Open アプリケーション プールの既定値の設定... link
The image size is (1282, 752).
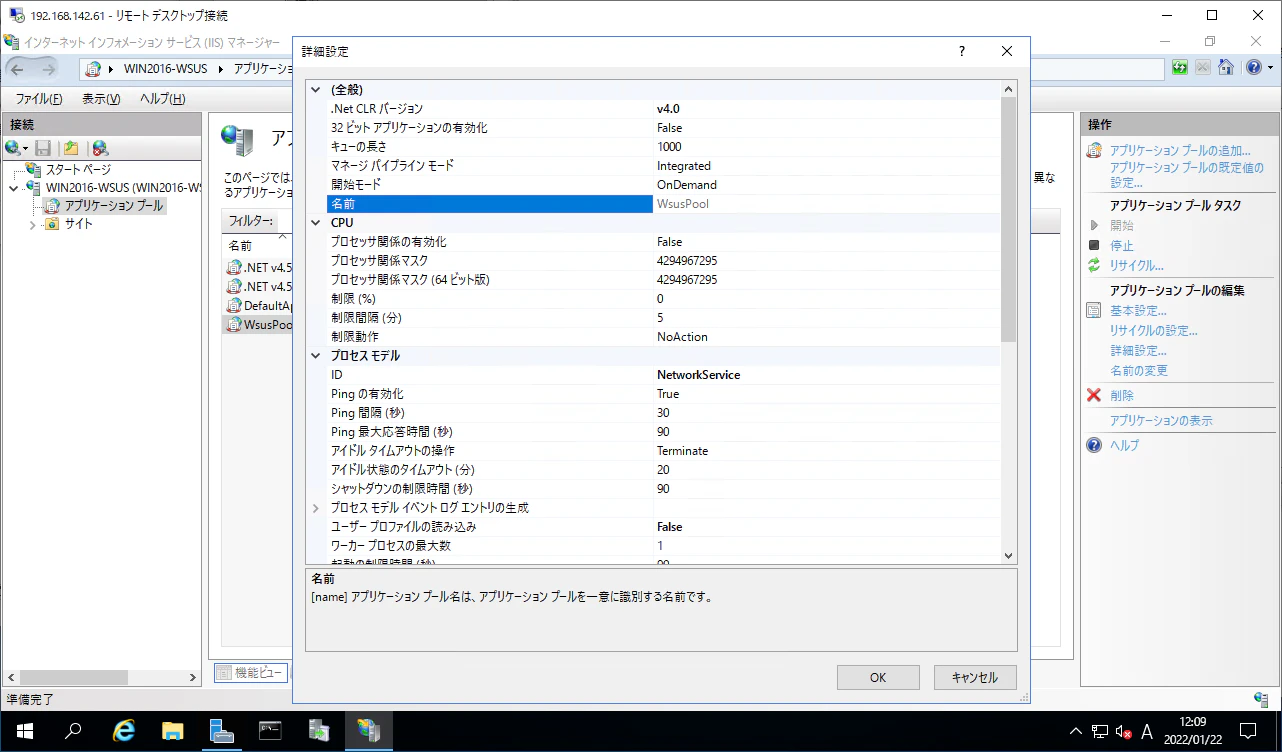(x=1186, y=175)
